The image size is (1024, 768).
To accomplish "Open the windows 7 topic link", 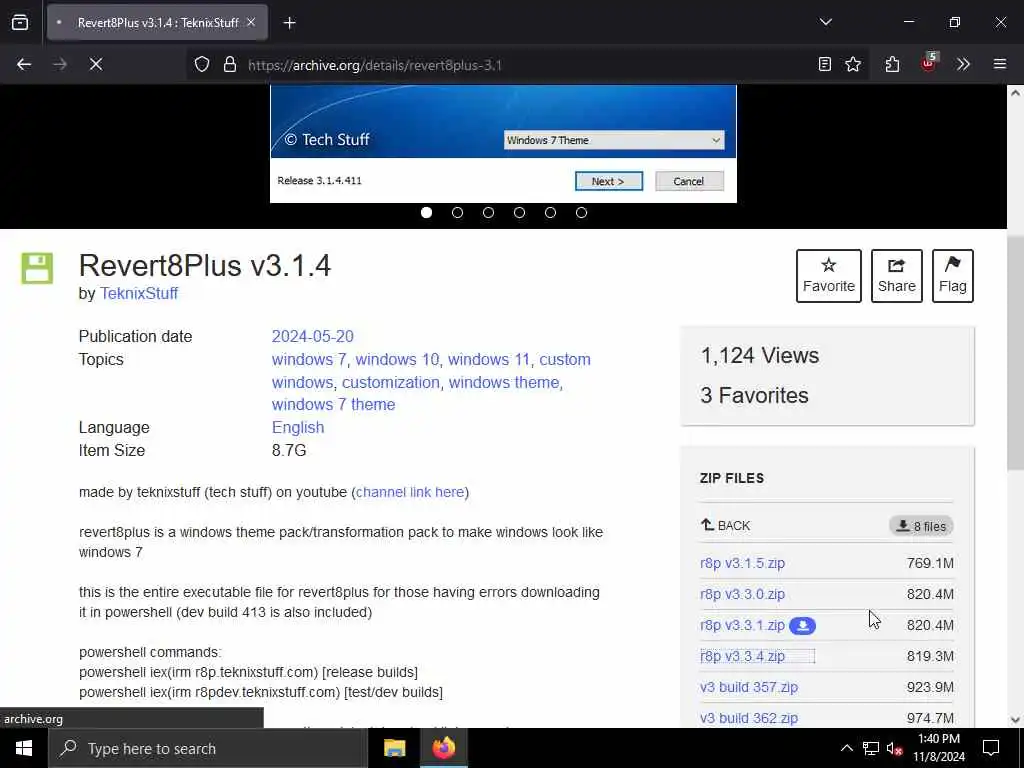I will (x=309, y=359).
